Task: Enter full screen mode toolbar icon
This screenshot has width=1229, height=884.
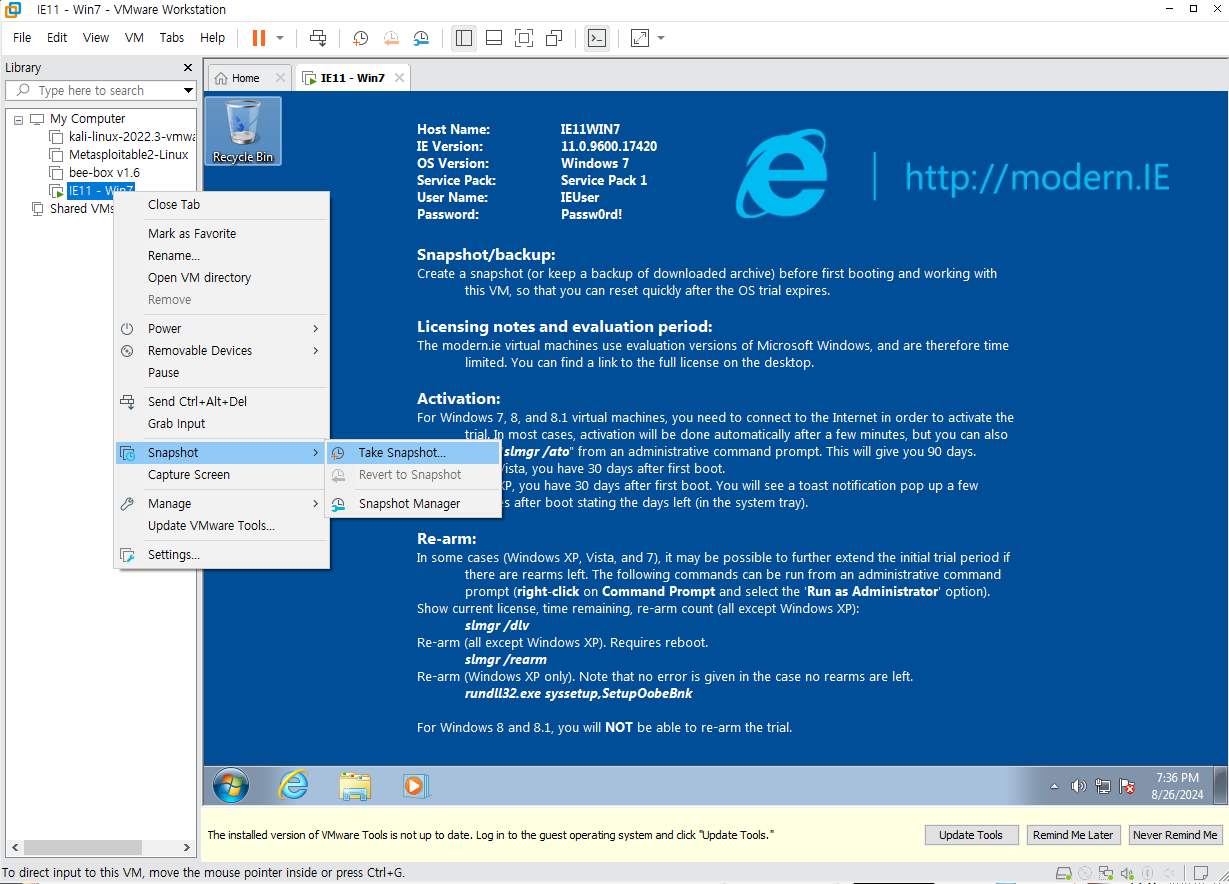Action: coord(524,38)
